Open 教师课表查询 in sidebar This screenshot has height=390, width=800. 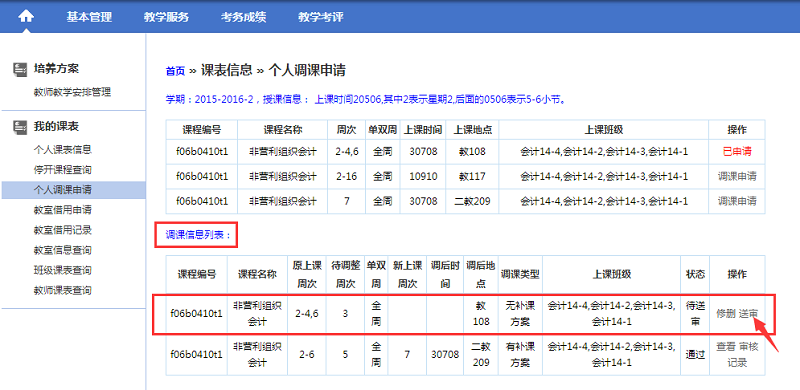pyautogui.click(x=63, y=290)
